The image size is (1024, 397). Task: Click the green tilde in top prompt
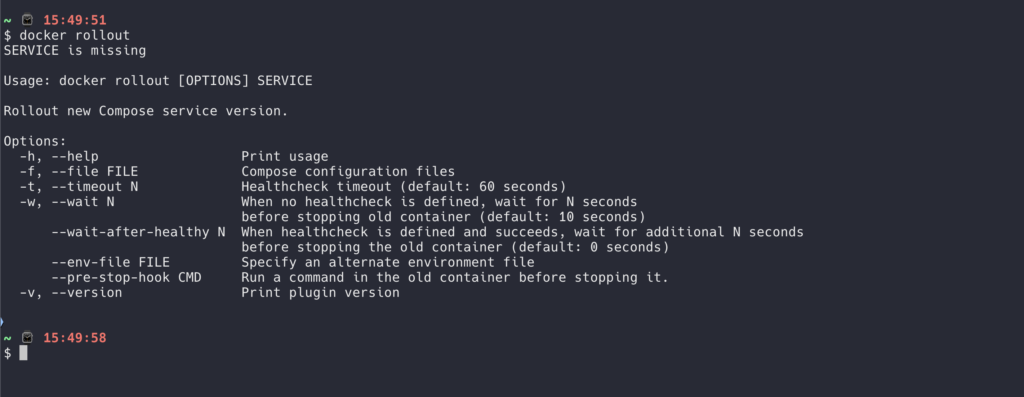coord(8,21)
